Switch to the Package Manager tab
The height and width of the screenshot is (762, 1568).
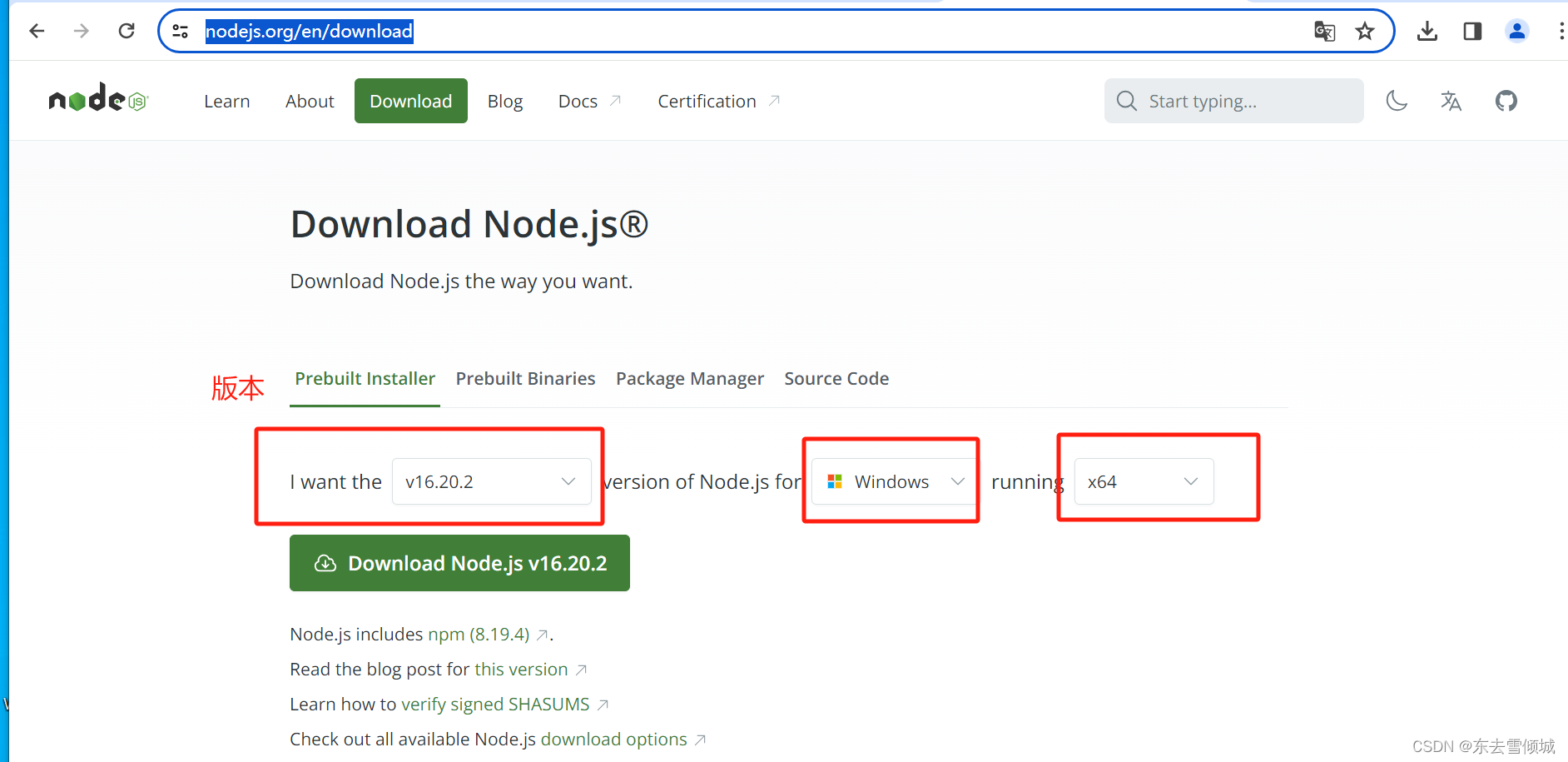point(690,379)
